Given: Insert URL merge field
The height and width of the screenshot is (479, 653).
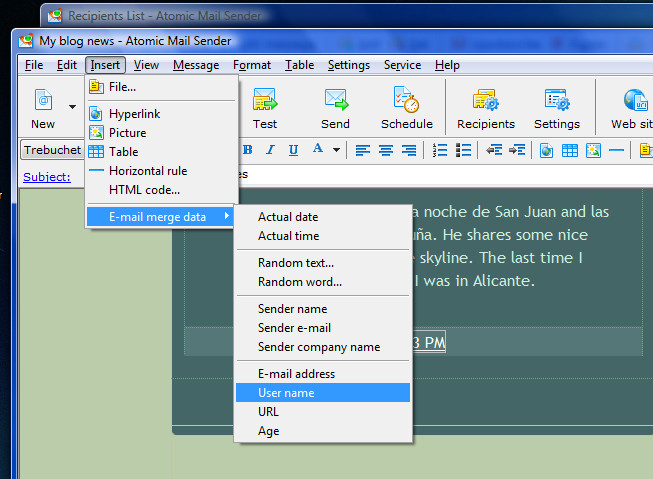Looking at the screenshot, I should pyautogui.click(x=323, y=412).
